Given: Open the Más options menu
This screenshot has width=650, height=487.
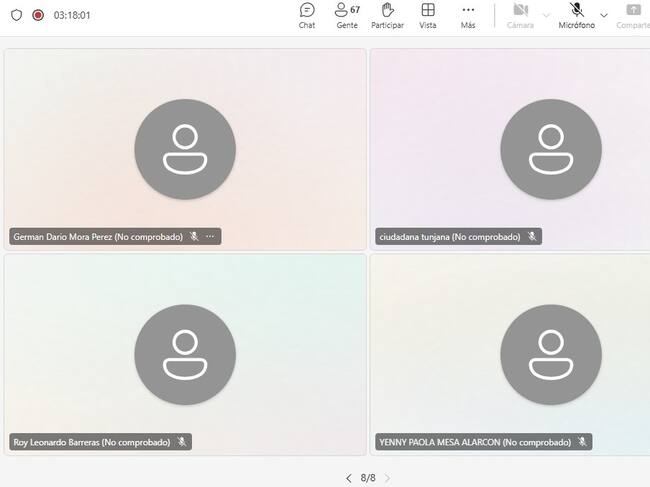Looking at the screenshot, I should click(468, 15).
